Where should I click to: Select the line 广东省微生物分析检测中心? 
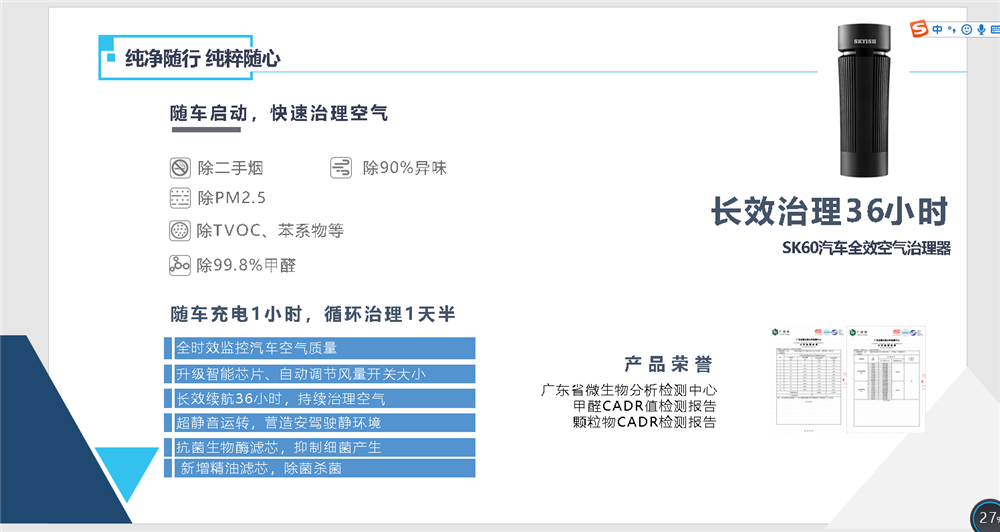(629, 390)
